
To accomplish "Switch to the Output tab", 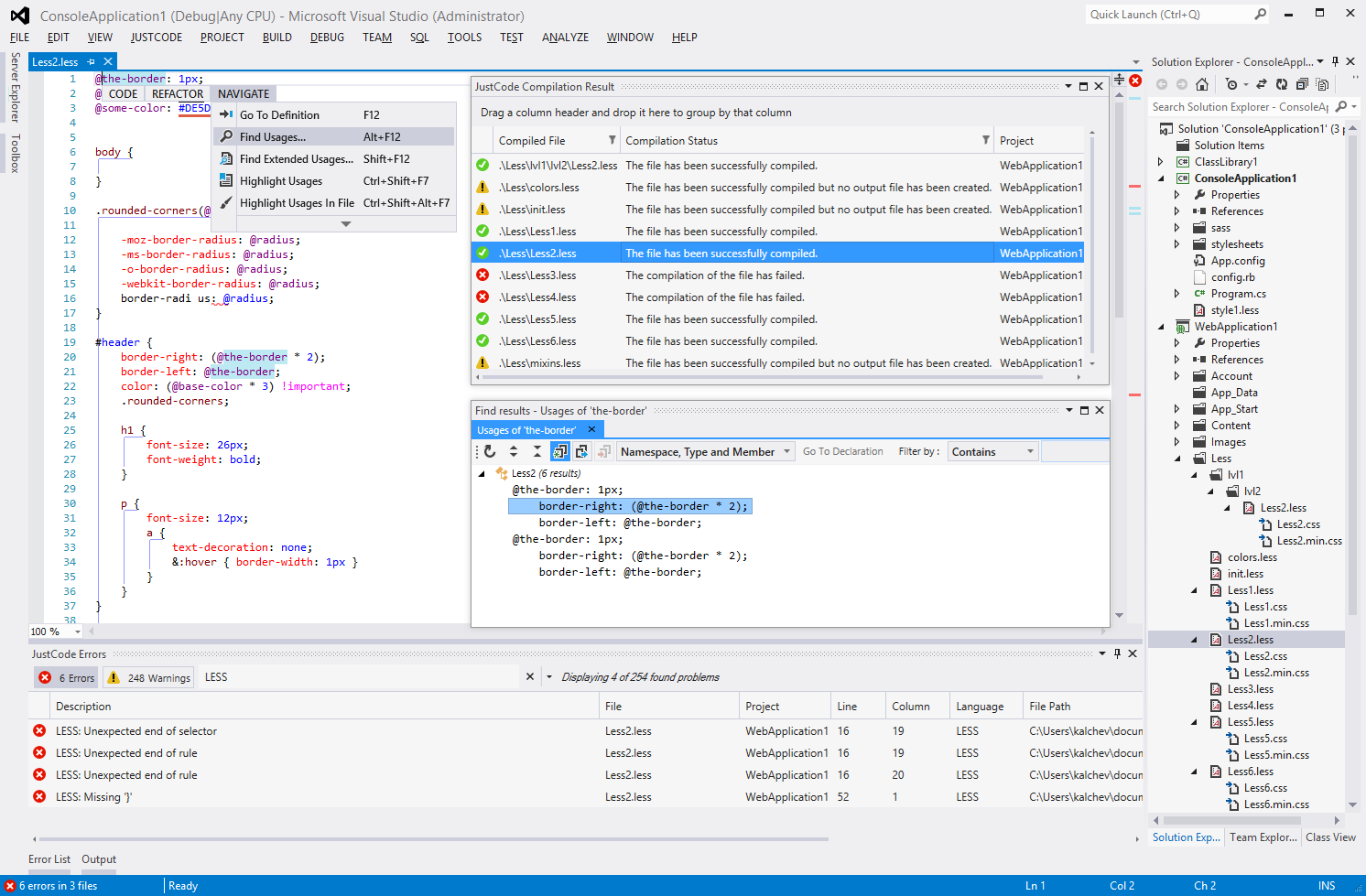I will [x=99, y=859].
